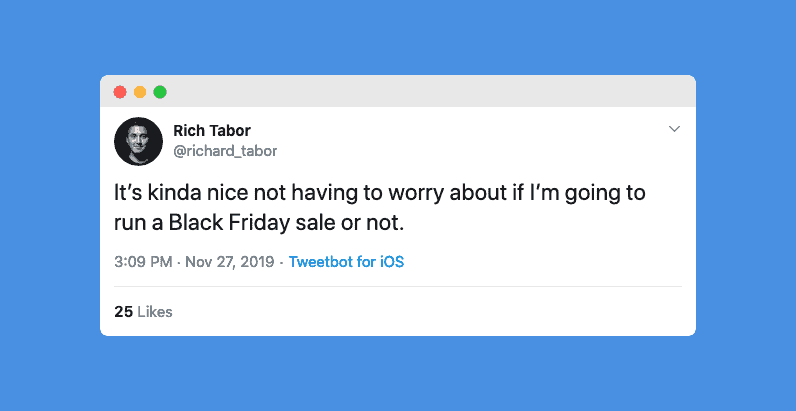Click the @richard_tabor handle
This screenshot has height=411, width=796.
tap(225, 151)
